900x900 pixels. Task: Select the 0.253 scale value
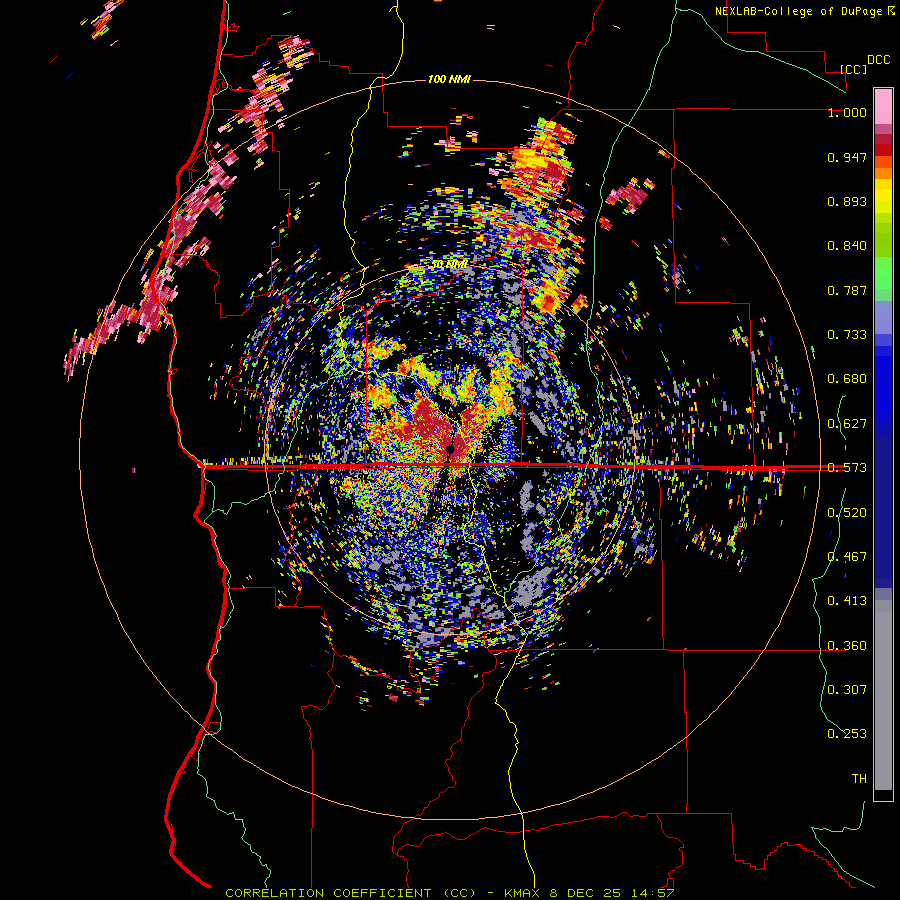click(x=847, y=734)
